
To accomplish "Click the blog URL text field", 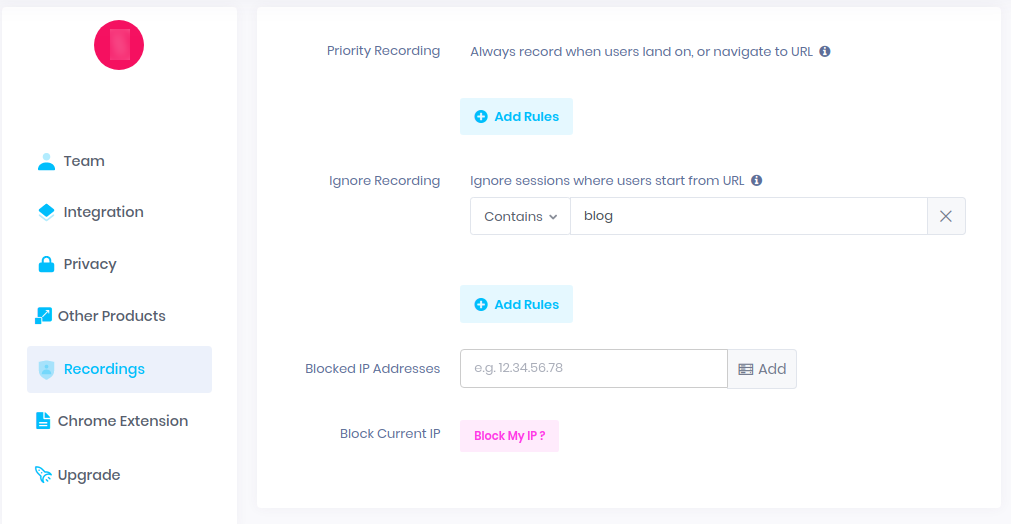I will (749, 217).
